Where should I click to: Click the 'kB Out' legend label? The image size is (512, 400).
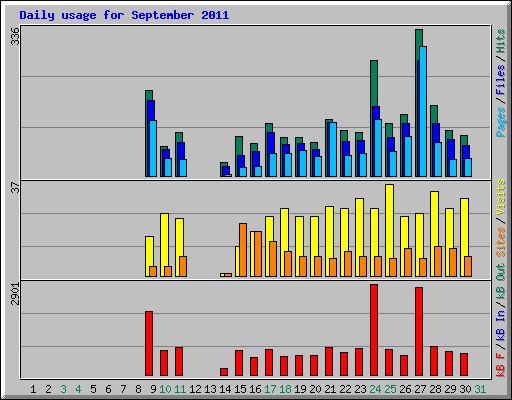click(x=501, y=282)
